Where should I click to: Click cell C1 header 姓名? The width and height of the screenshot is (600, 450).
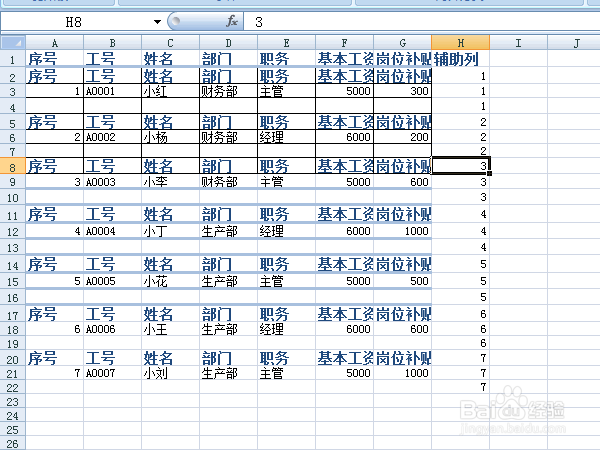click(170, 59)
